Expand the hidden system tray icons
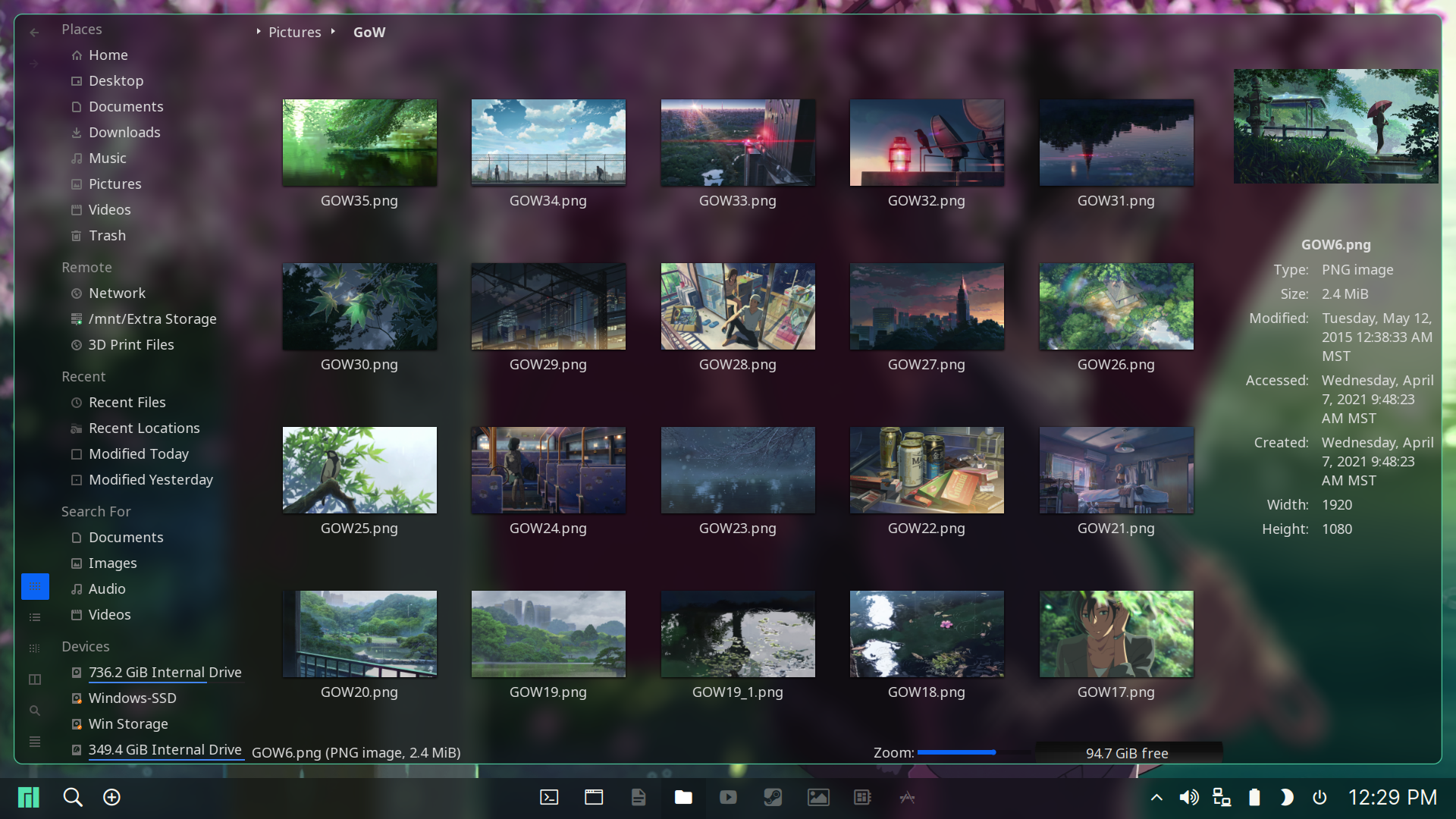The image size is (1456, 819). (x=1156, y=797)
